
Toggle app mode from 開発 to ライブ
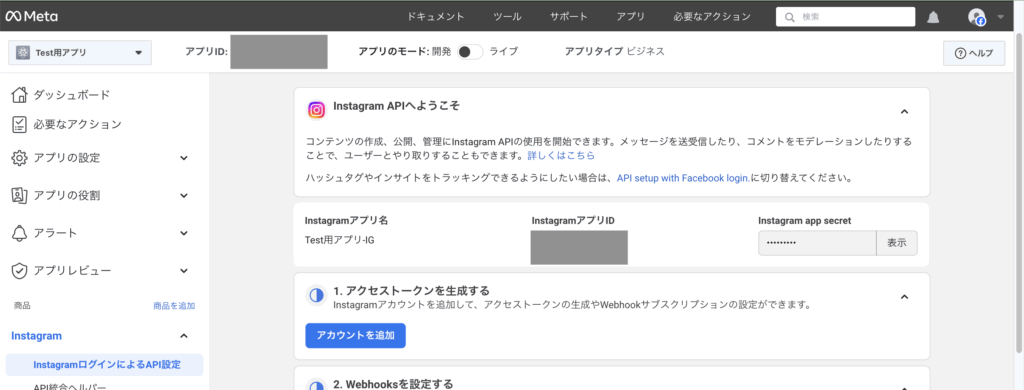click(470, 52)
